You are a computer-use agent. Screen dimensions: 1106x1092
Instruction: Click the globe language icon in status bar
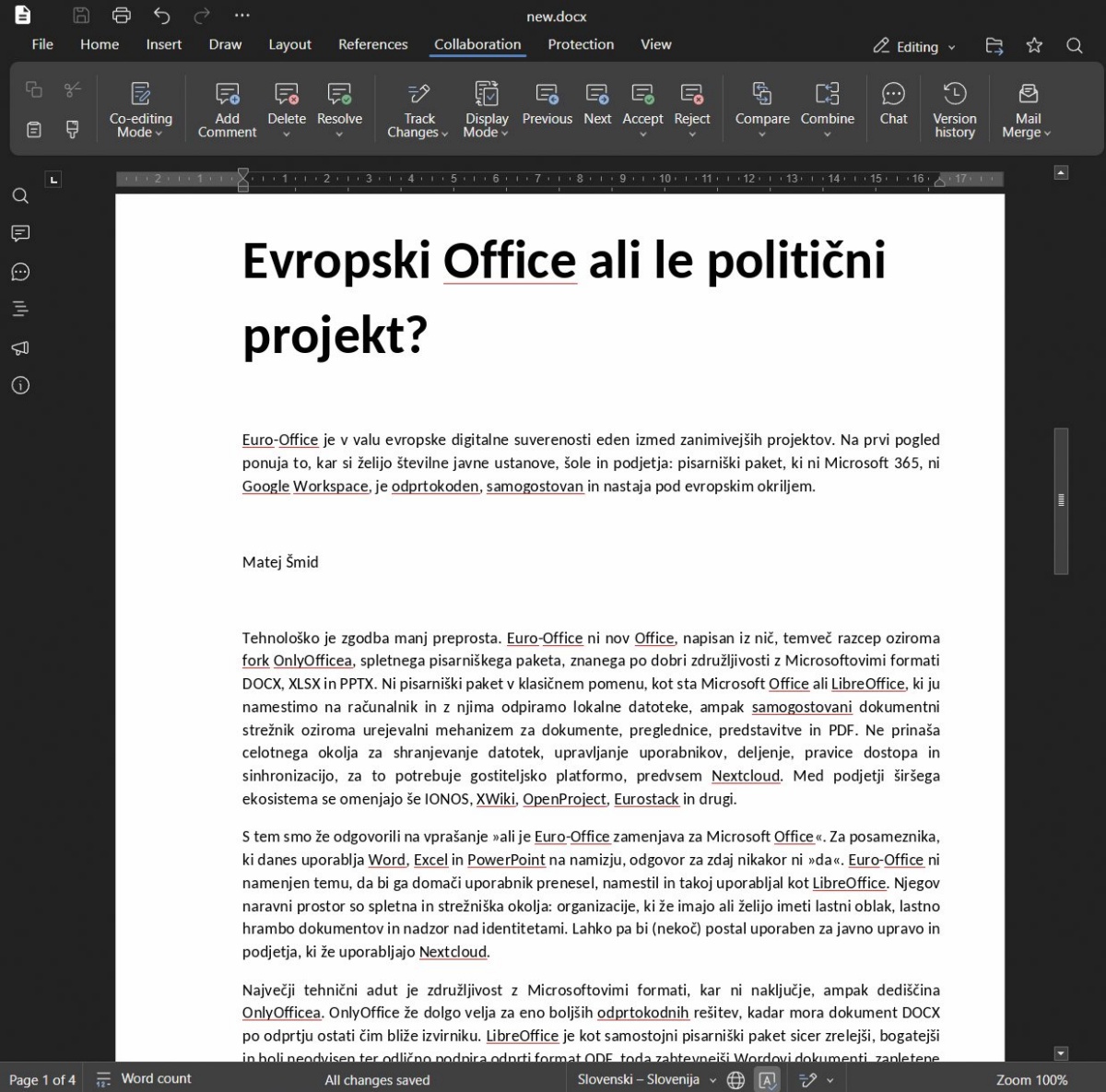[x=735, y=1080]
